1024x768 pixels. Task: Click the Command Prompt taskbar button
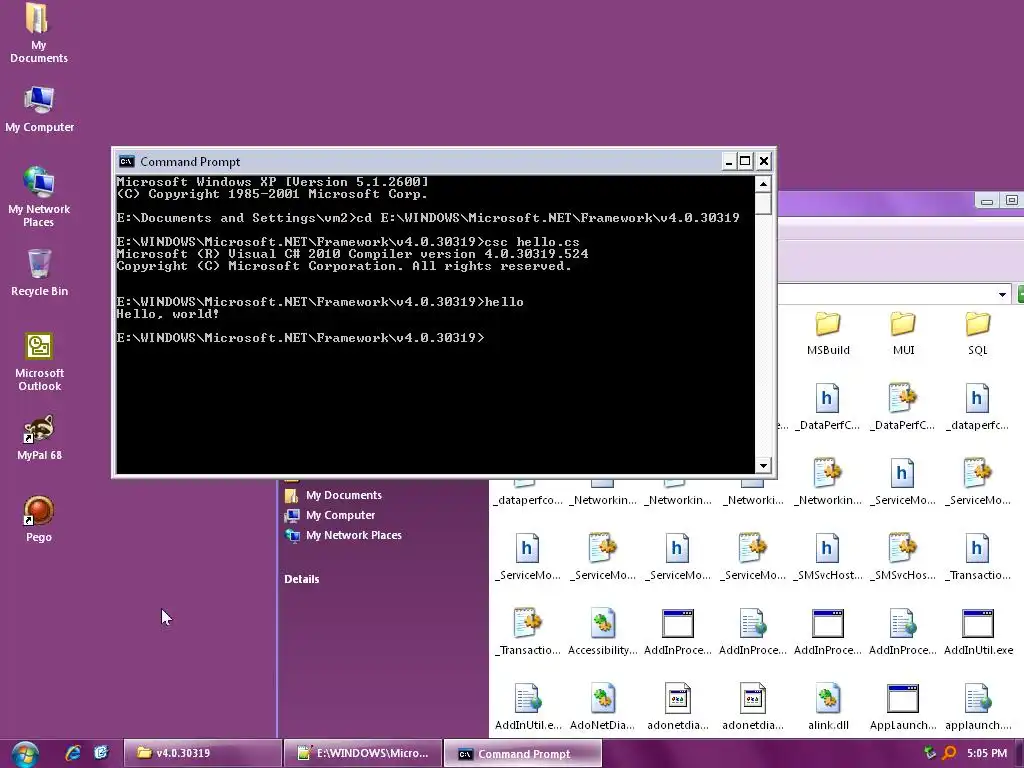pyautogui.click(x=522, y=753)
